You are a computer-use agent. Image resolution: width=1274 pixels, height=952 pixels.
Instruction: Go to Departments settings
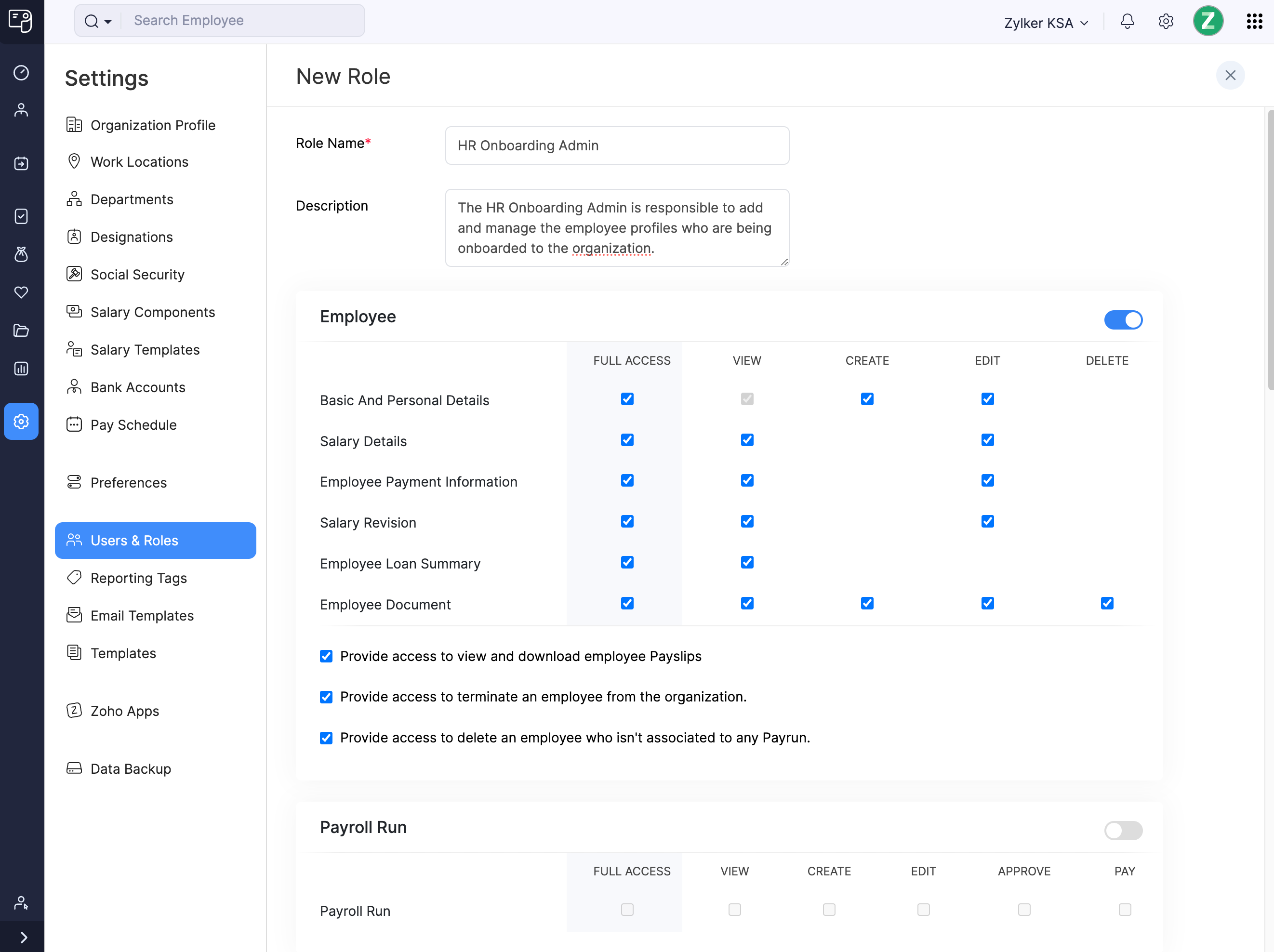(132, 199)
